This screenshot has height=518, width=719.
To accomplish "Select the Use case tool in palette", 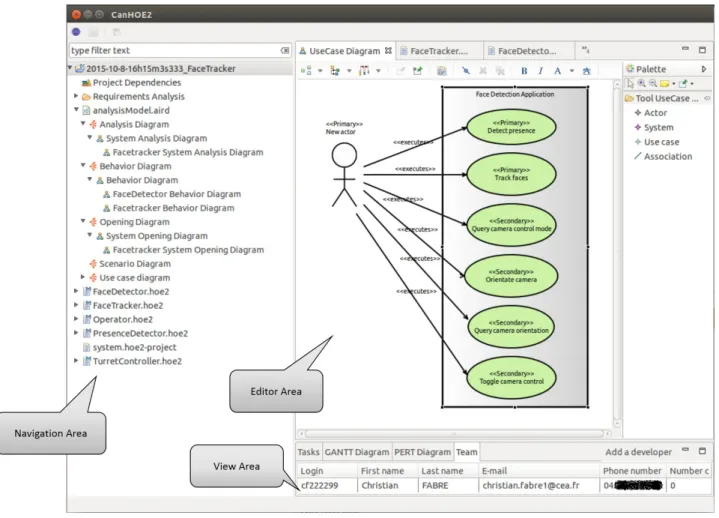I will point(657,142).
